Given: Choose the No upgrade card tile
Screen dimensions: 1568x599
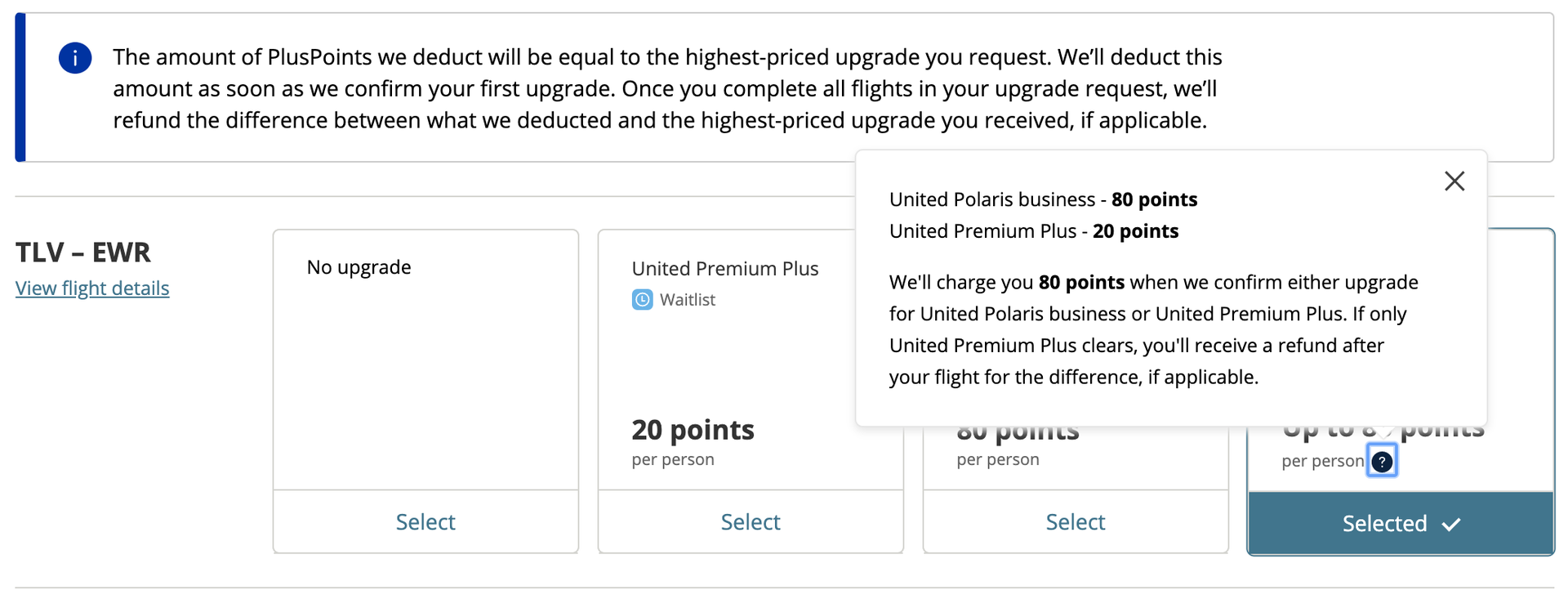Looking at the screenshot, I should [x=425, y=360].
